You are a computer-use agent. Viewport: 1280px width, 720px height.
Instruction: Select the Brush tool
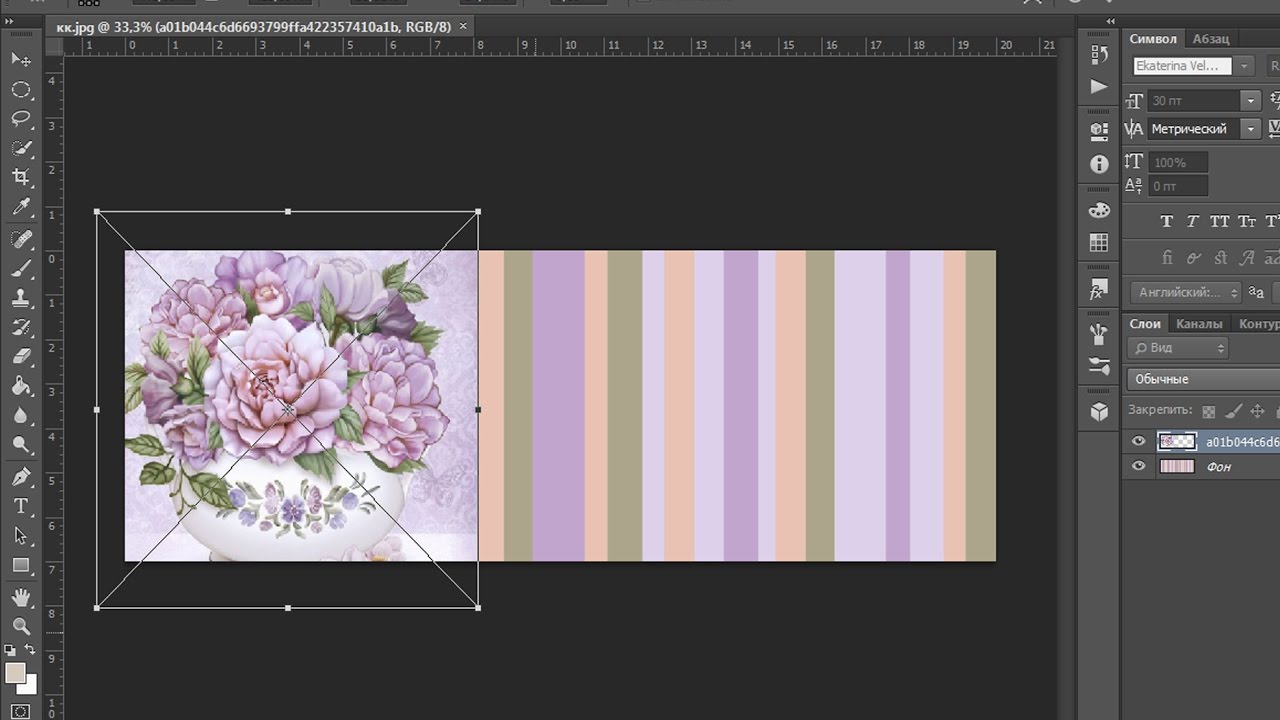point(20,268)
